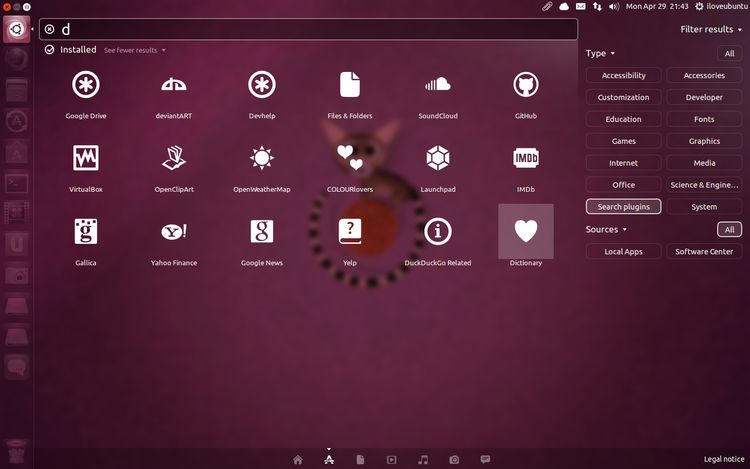This screenshot has width=750, height=469.
Task: Select the Yahoo Finance plugin
Action: [174, 231]
